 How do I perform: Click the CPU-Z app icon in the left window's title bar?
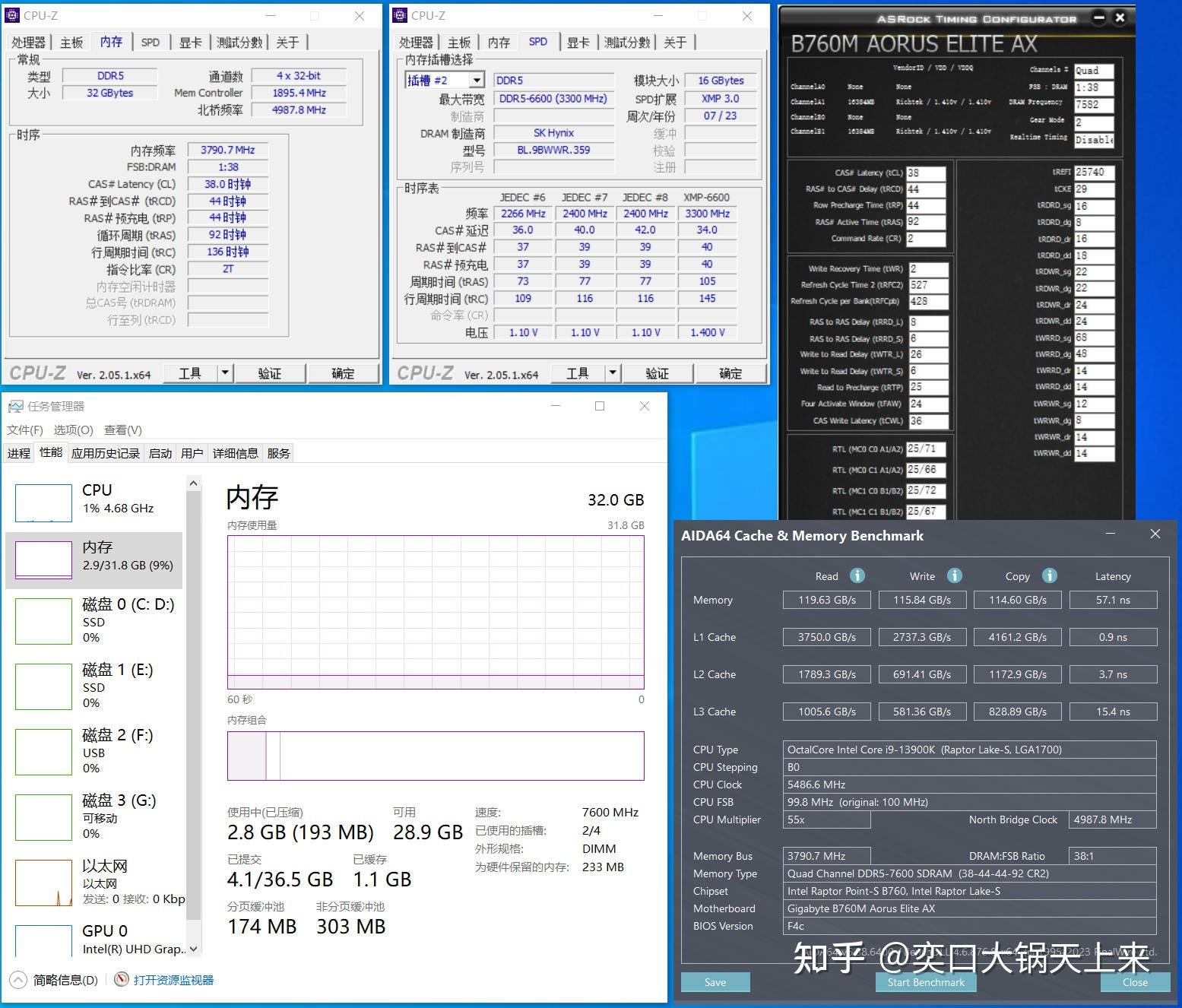13,15
